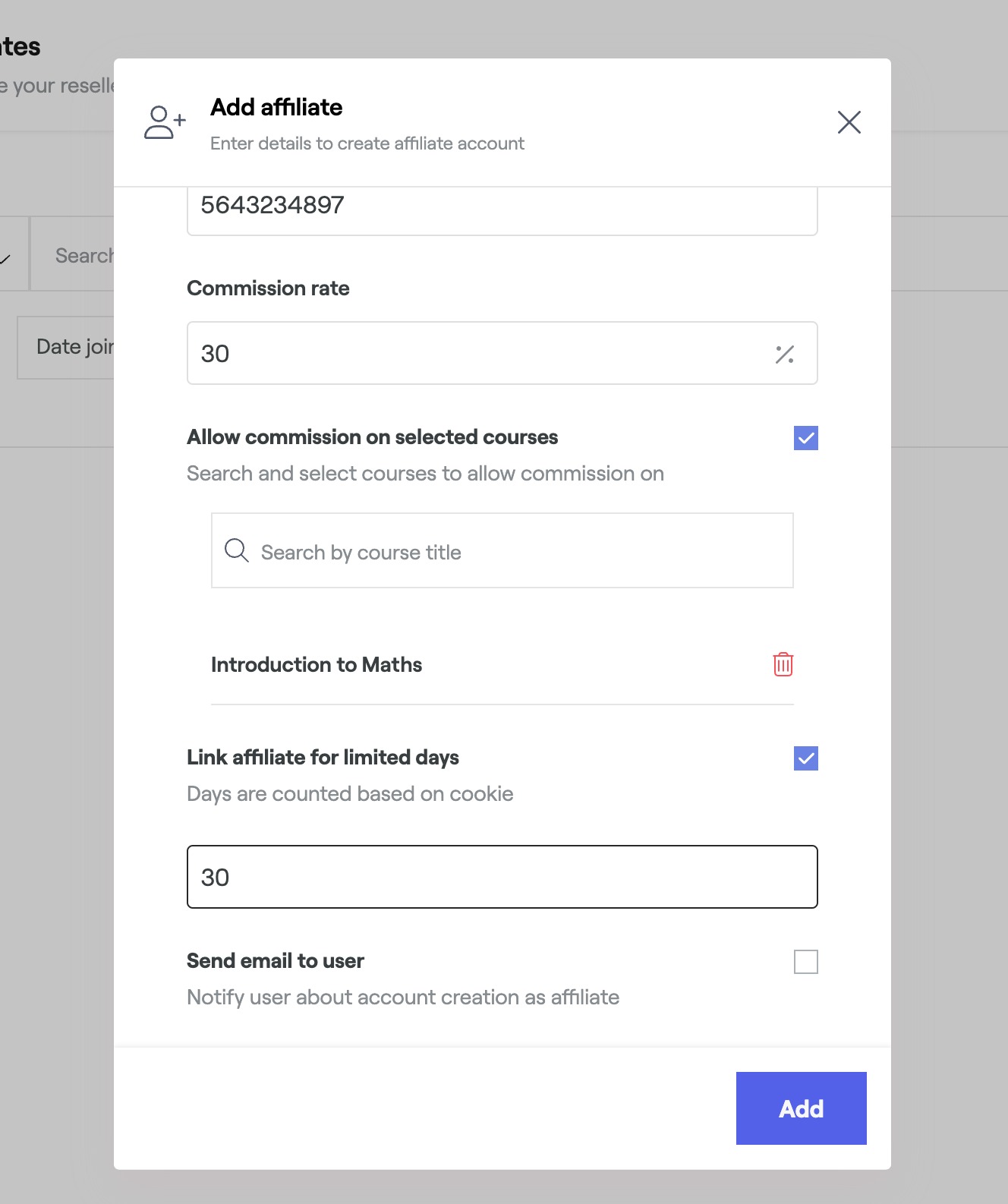Click the add-user icon in the dialog header
This screenshot has width=1008, height=1204.
click(x=165, y=122)
